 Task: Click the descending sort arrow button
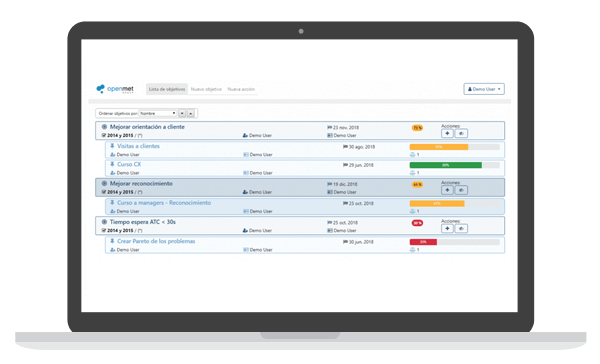182,113
